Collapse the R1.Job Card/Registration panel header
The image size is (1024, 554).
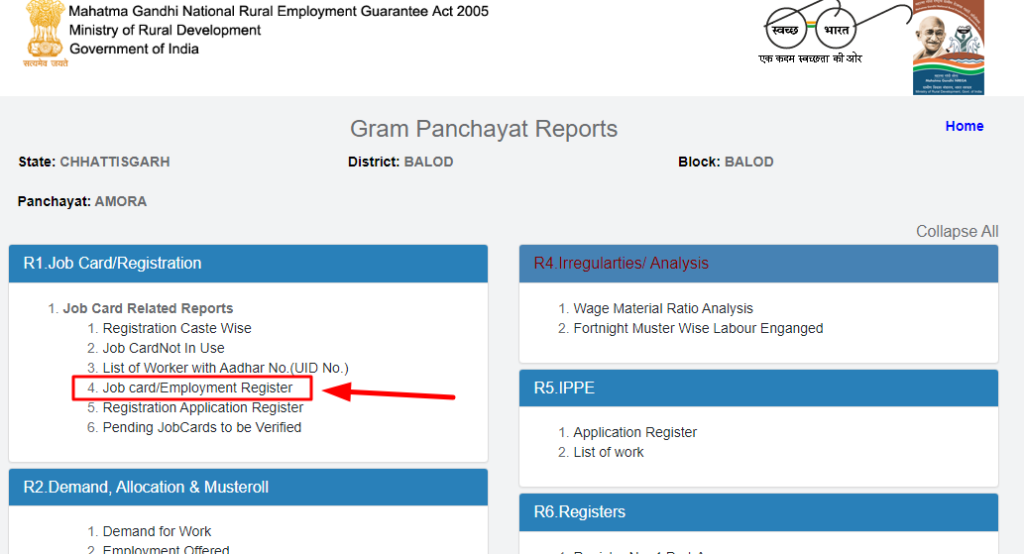point(248,263)
